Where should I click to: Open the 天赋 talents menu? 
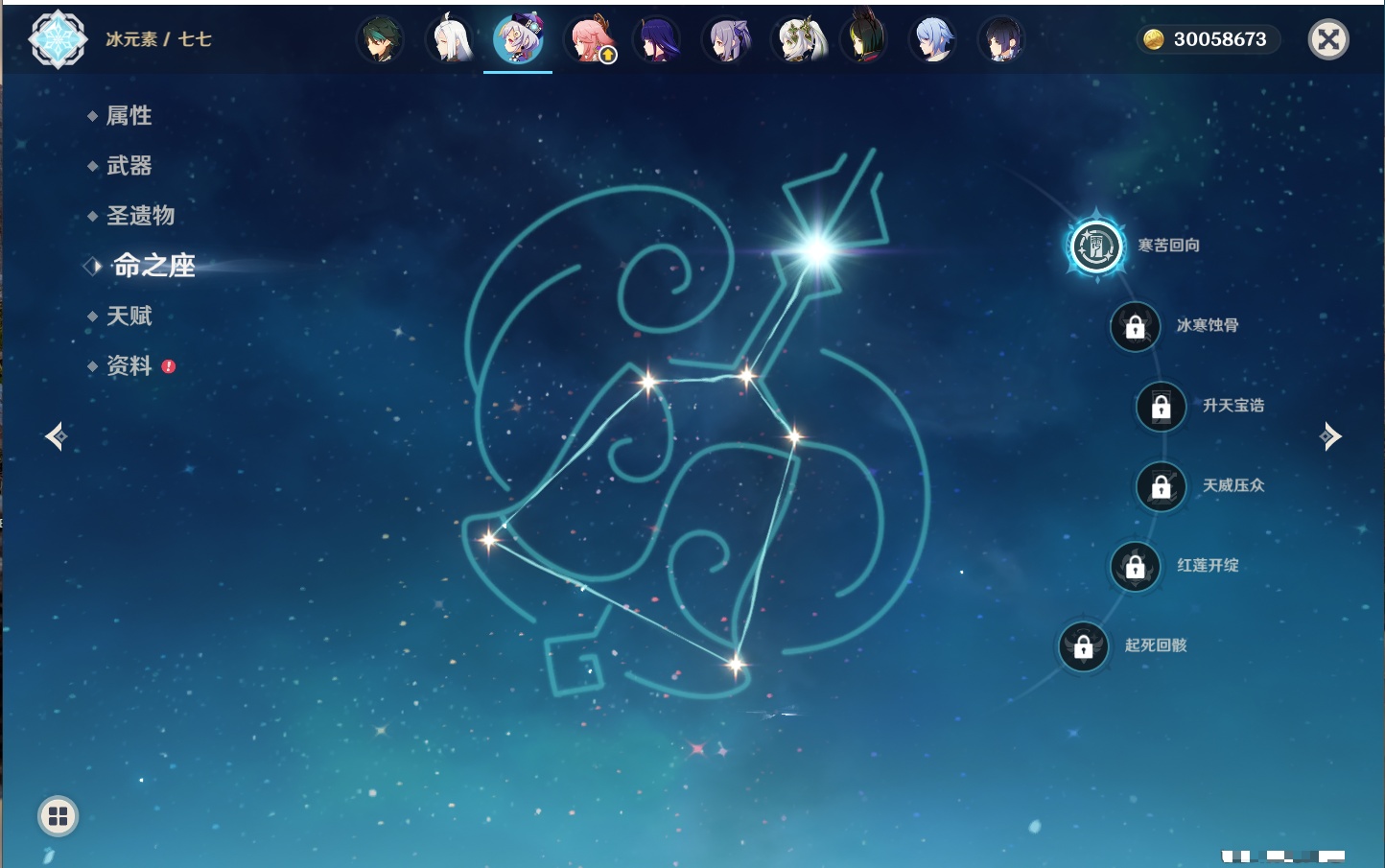(129, 316)
